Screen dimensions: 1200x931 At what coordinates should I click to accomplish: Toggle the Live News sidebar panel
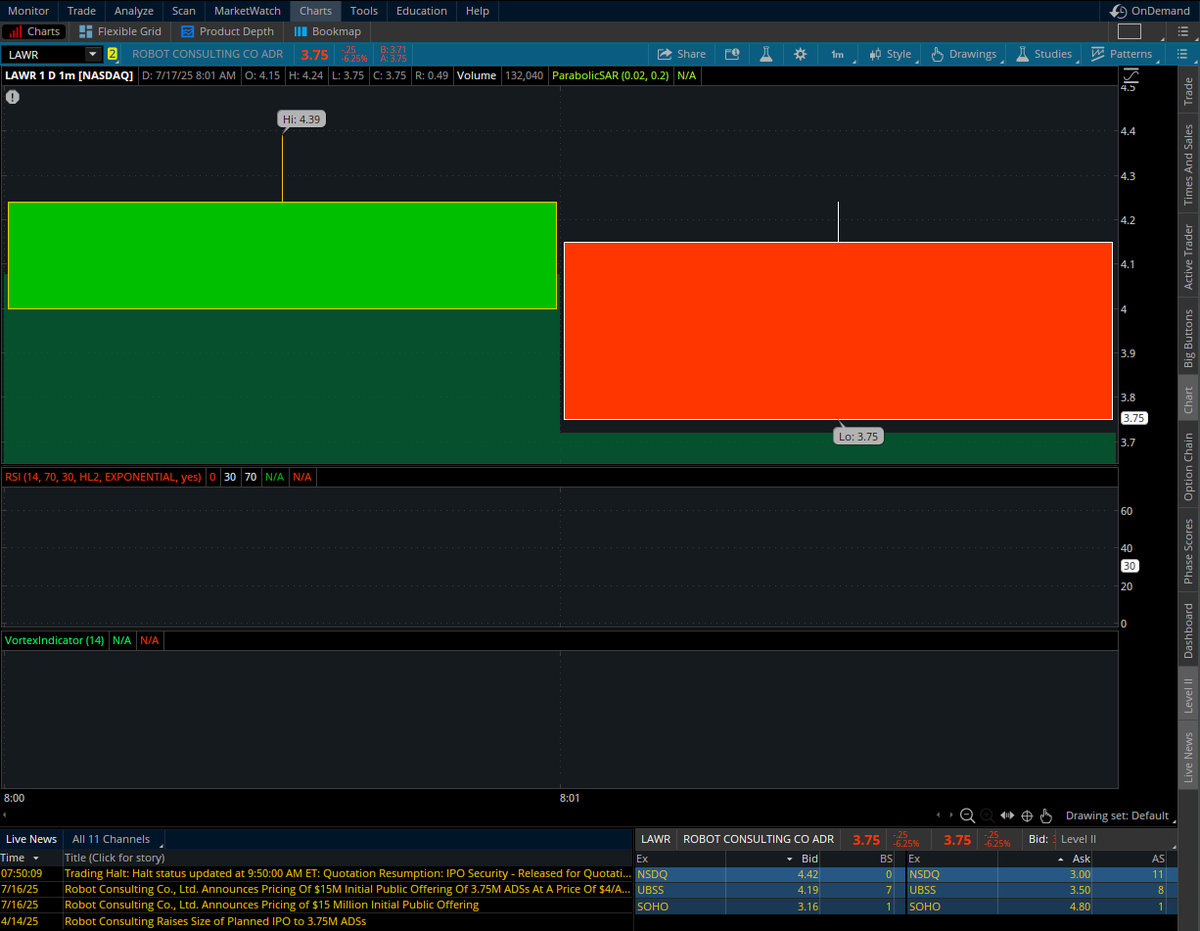[x=1188, y=757]
